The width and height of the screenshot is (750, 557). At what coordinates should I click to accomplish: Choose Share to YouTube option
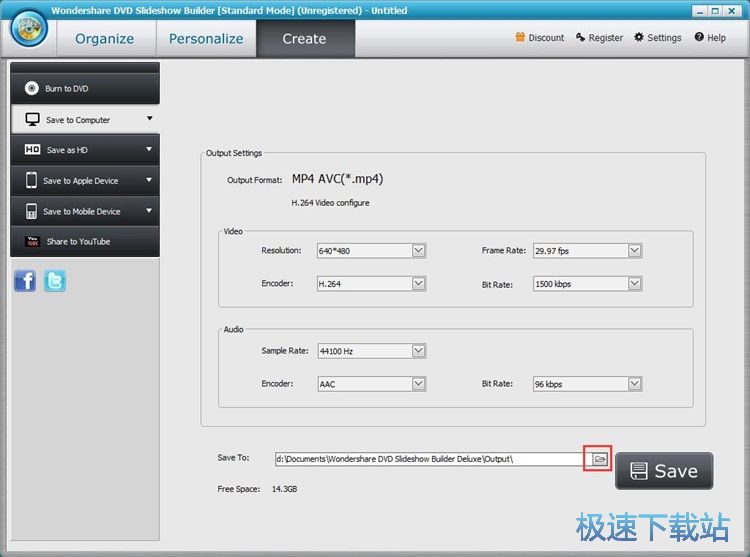point(85,241)
